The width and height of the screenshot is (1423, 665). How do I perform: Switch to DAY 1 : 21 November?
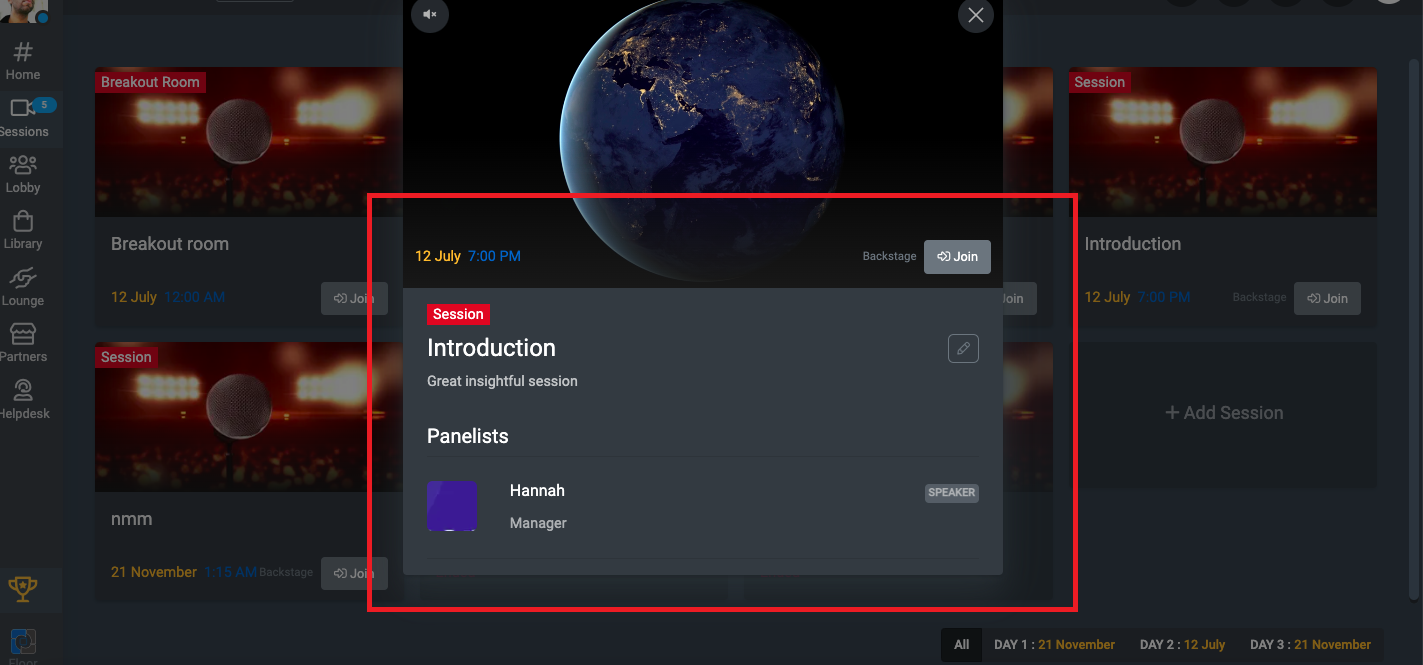[1054, 645]
